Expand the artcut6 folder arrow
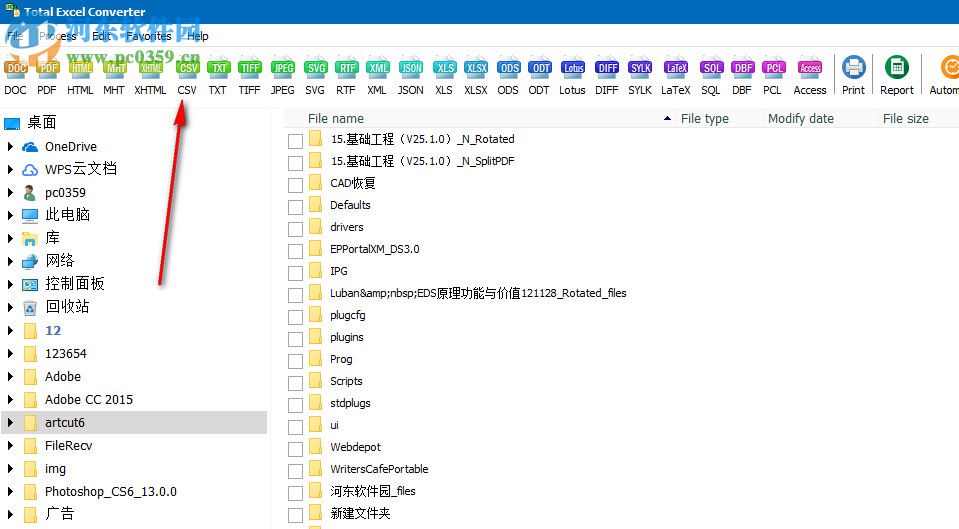This screenshot has width=959, height=529. click(10, 423)
